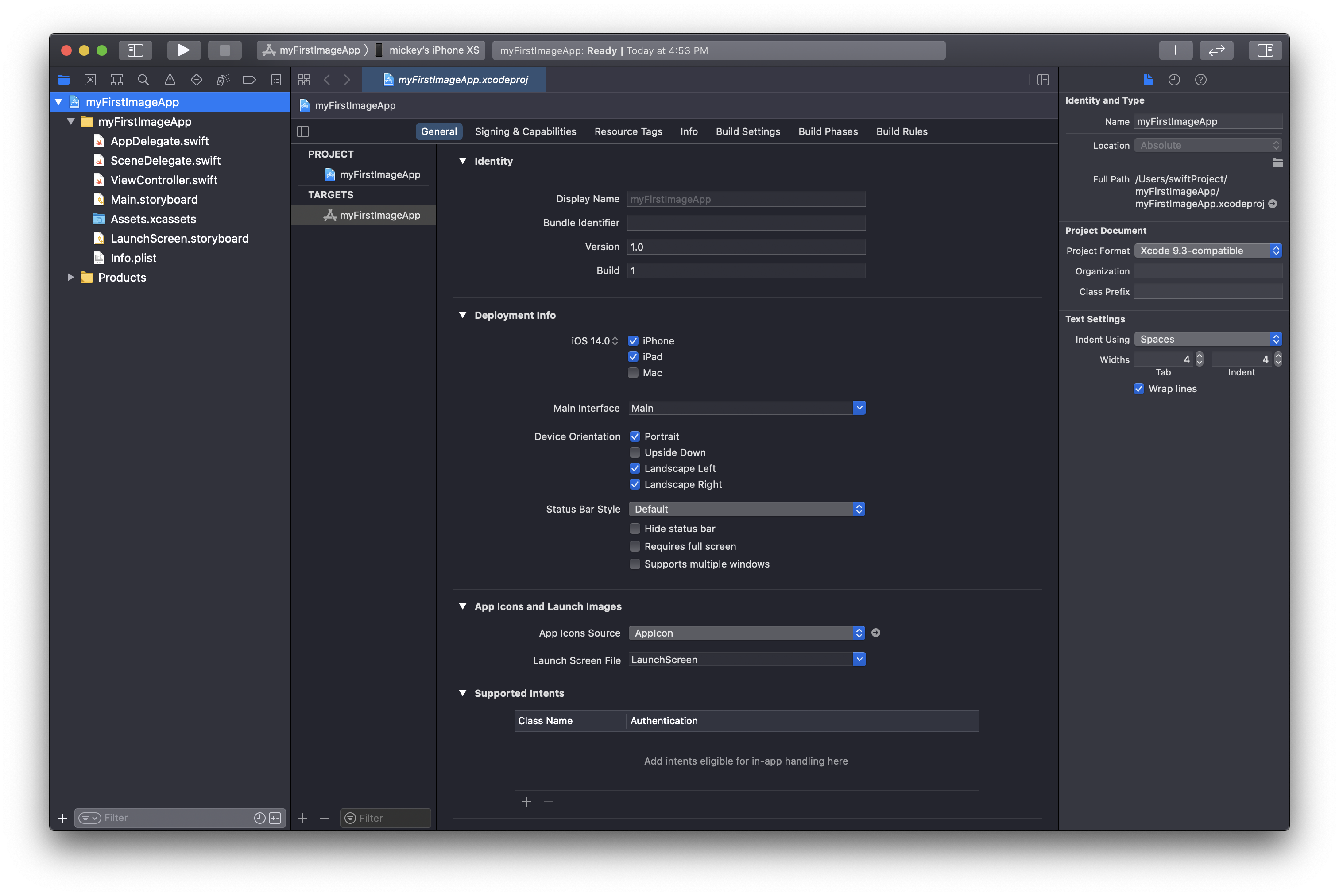Screen dimensions: 1339x896
Task: Open the Project Format dropdown
Action: [x=1208, y=250]
